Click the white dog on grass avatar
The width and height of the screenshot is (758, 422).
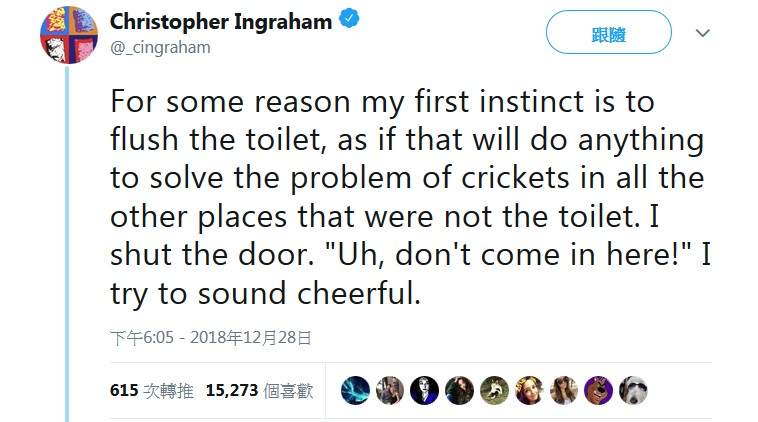tap(494, 390)
